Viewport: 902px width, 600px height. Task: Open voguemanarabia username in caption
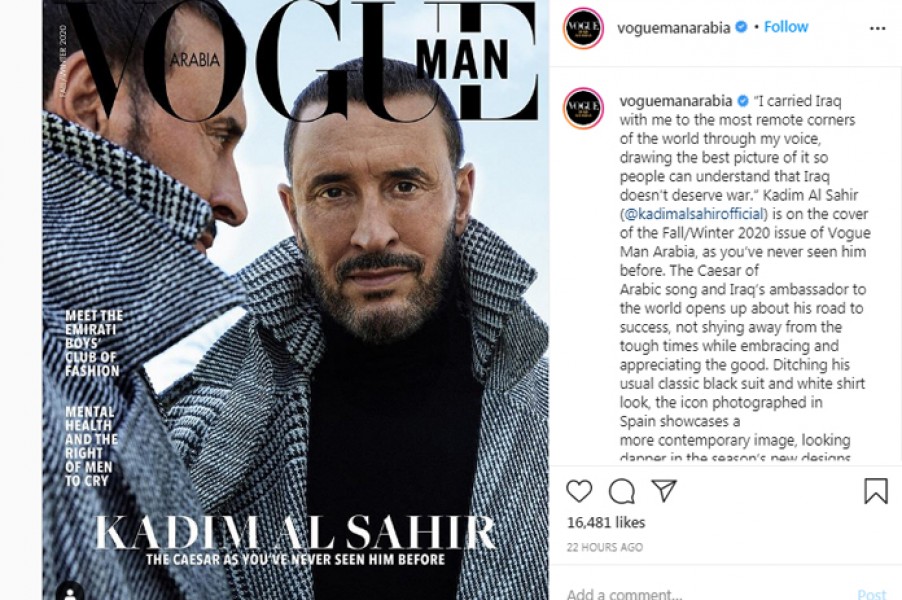coord(676,101)
